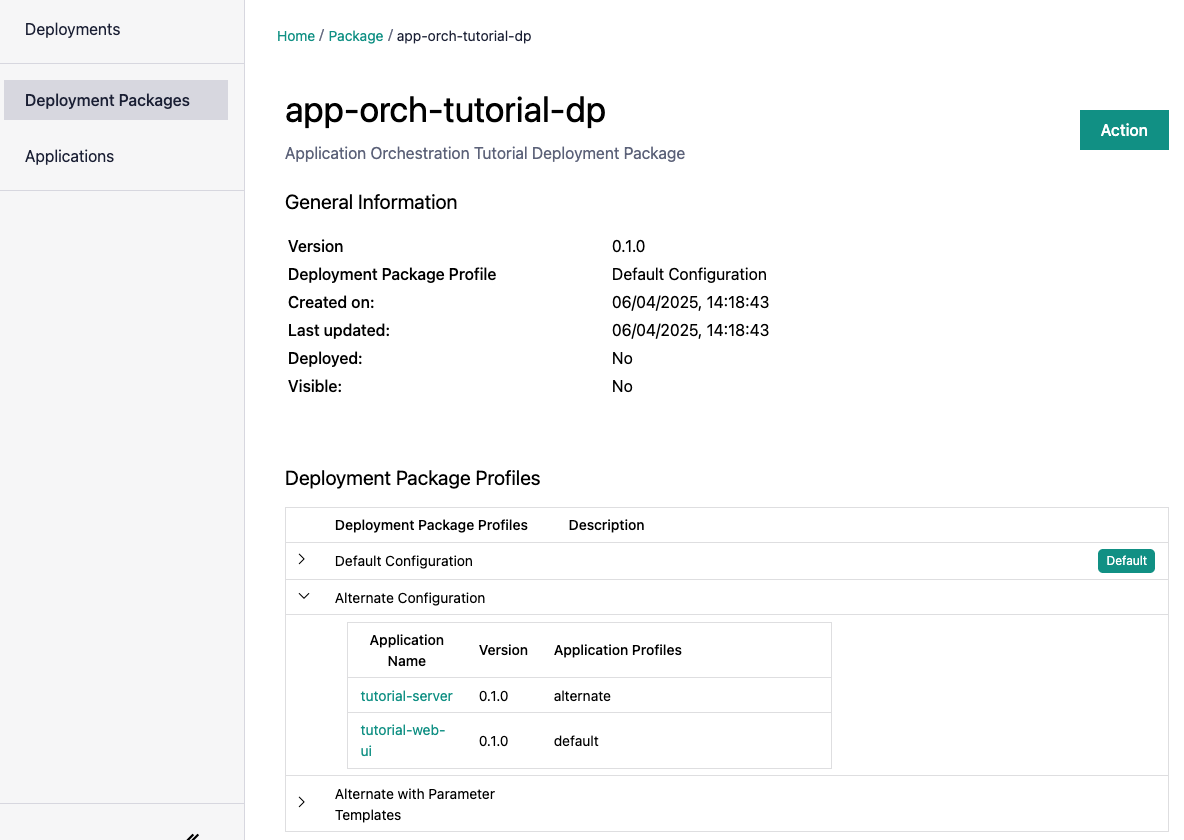Click the Application Profiles column header
1184x840 pixels.
(x=617, y=650)
